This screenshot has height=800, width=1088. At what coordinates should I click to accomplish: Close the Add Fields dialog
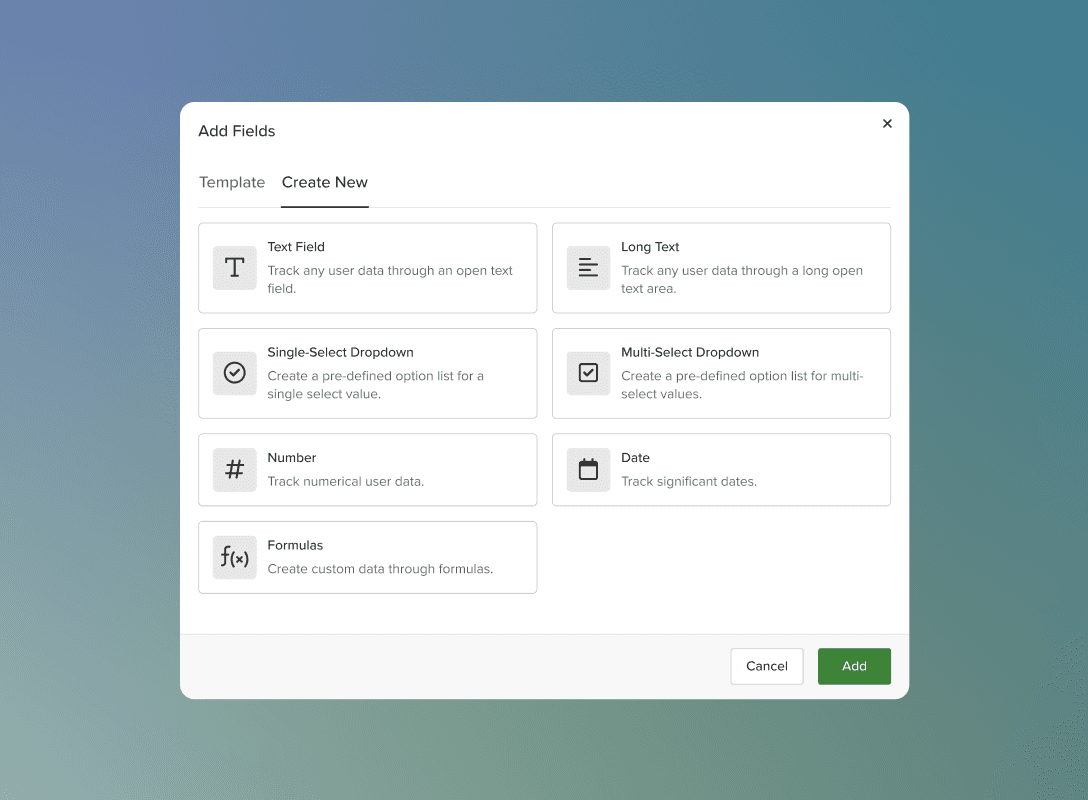pyautogui.click(x=887, y=124)
